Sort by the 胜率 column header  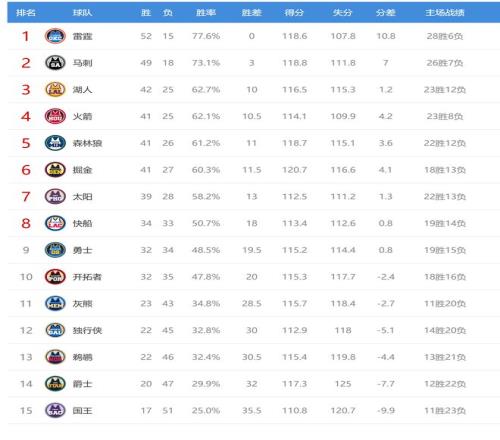pyautogui.click(x=206, y=13)
